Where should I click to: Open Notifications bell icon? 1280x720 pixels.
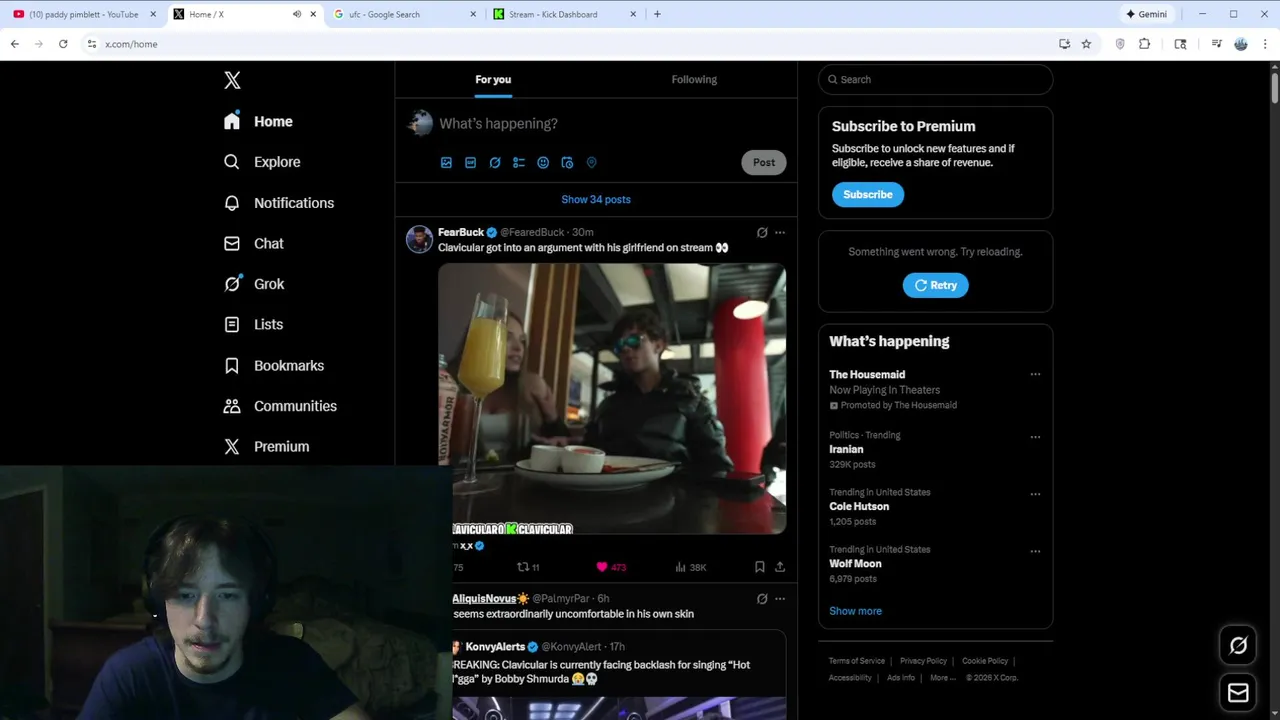[x=232, y=203]
